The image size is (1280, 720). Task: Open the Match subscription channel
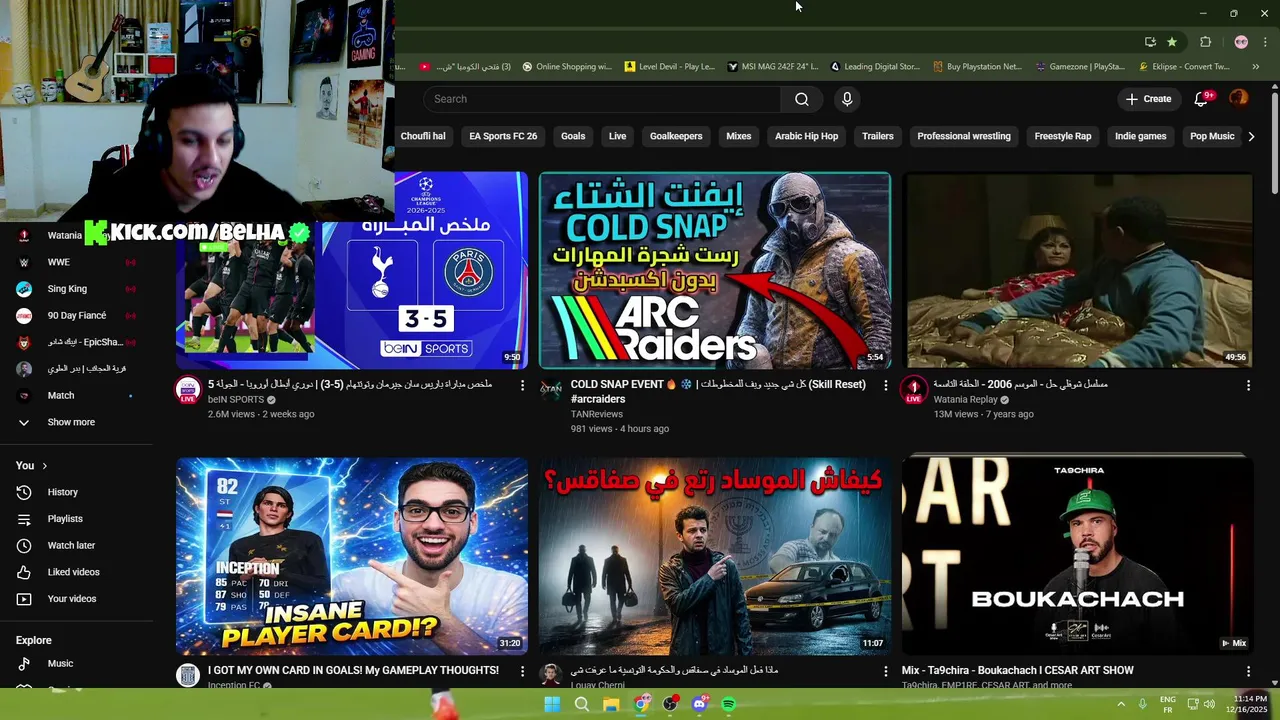coord(76,396)
